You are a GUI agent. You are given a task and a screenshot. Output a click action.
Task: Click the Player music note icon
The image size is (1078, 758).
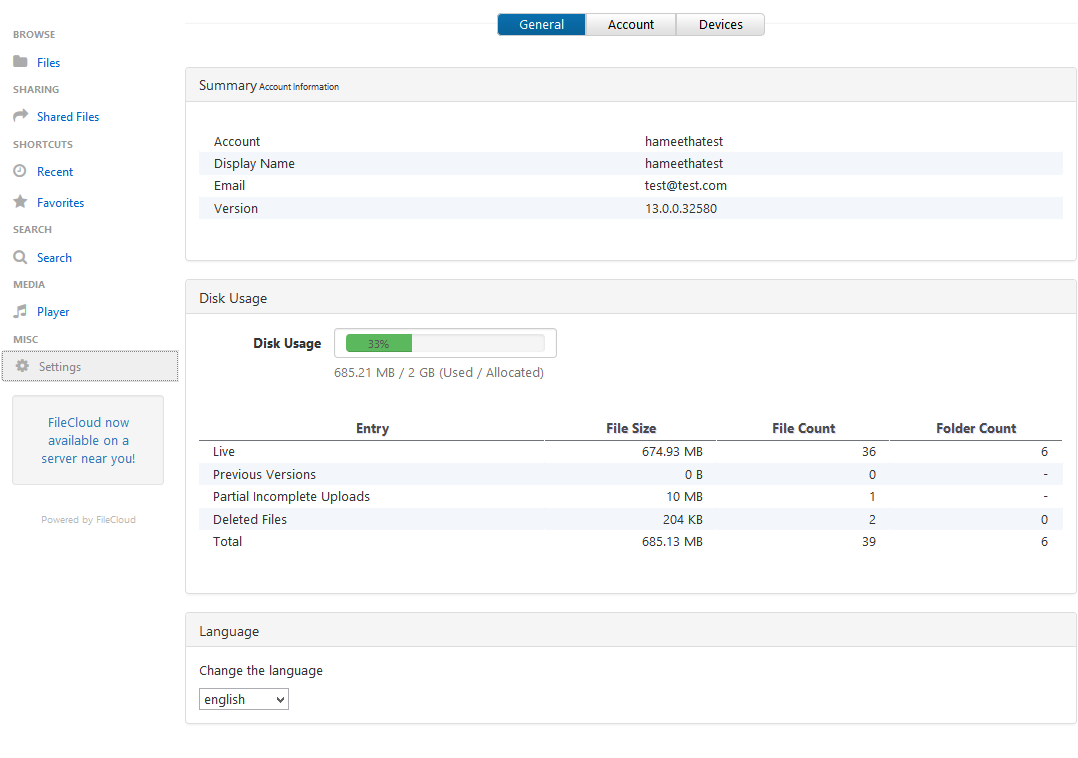click(21, 311)
